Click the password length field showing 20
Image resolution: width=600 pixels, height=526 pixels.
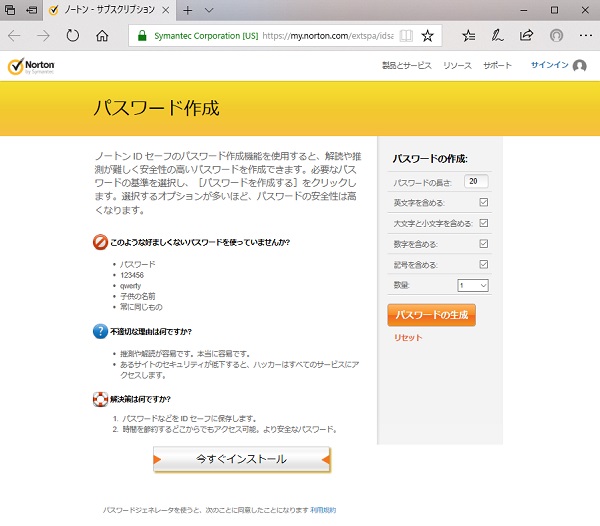pyautogui.click(x=476, y=181)
